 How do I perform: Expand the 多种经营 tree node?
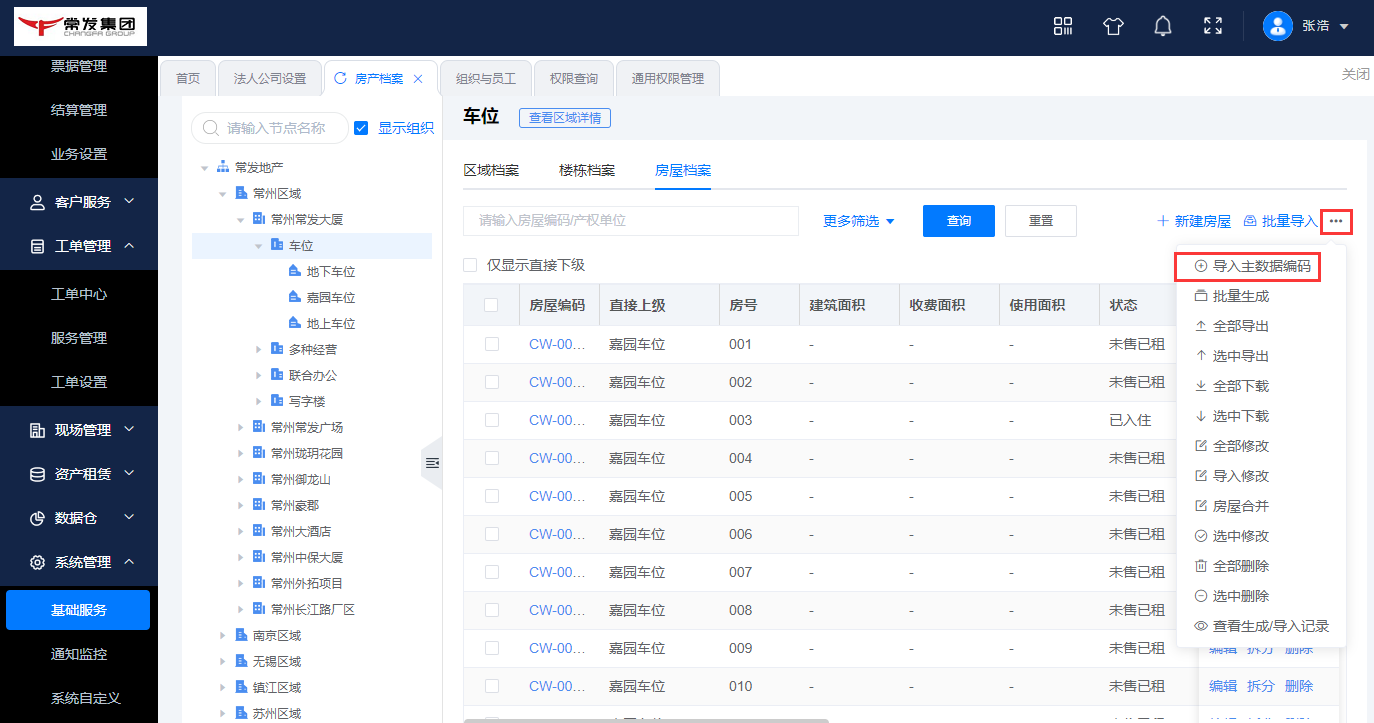259,350
